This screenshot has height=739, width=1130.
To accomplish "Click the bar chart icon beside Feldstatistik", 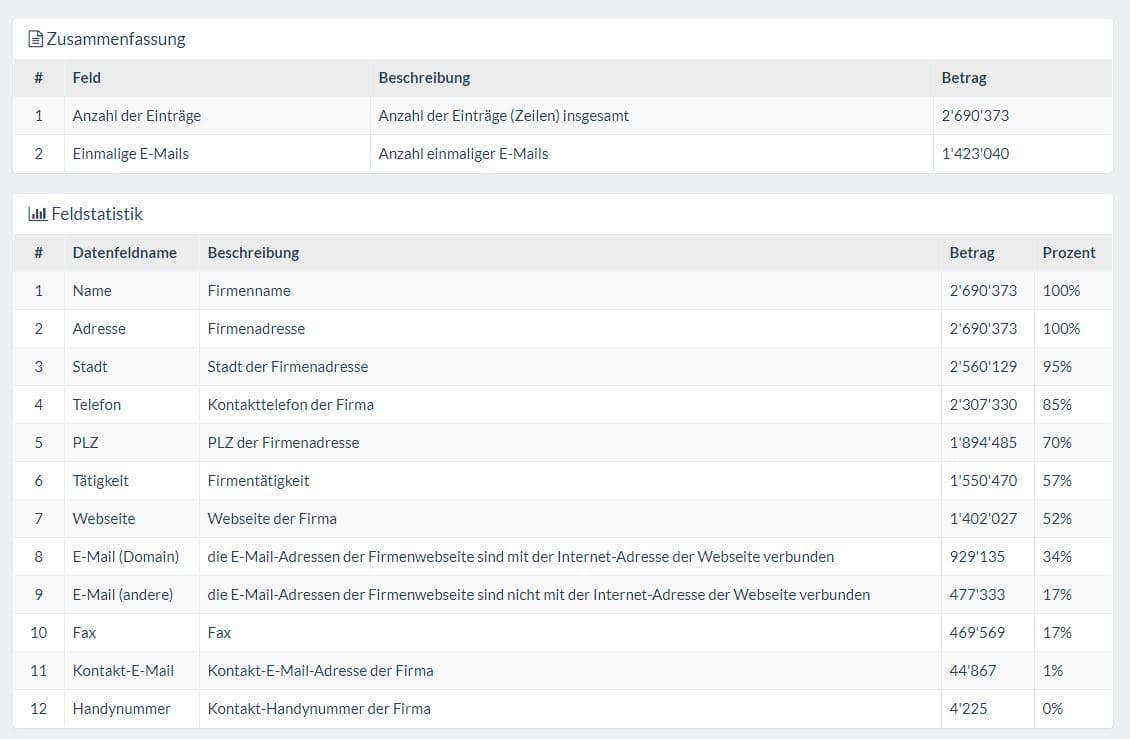I will tap(38, 214).
